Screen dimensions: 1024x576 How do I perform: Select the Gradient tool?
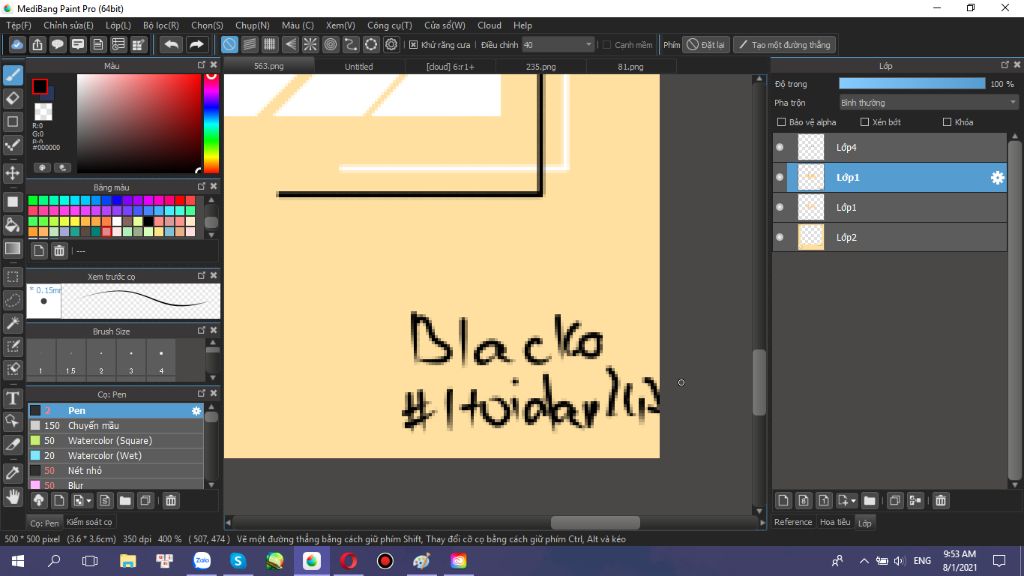(13, 249)
